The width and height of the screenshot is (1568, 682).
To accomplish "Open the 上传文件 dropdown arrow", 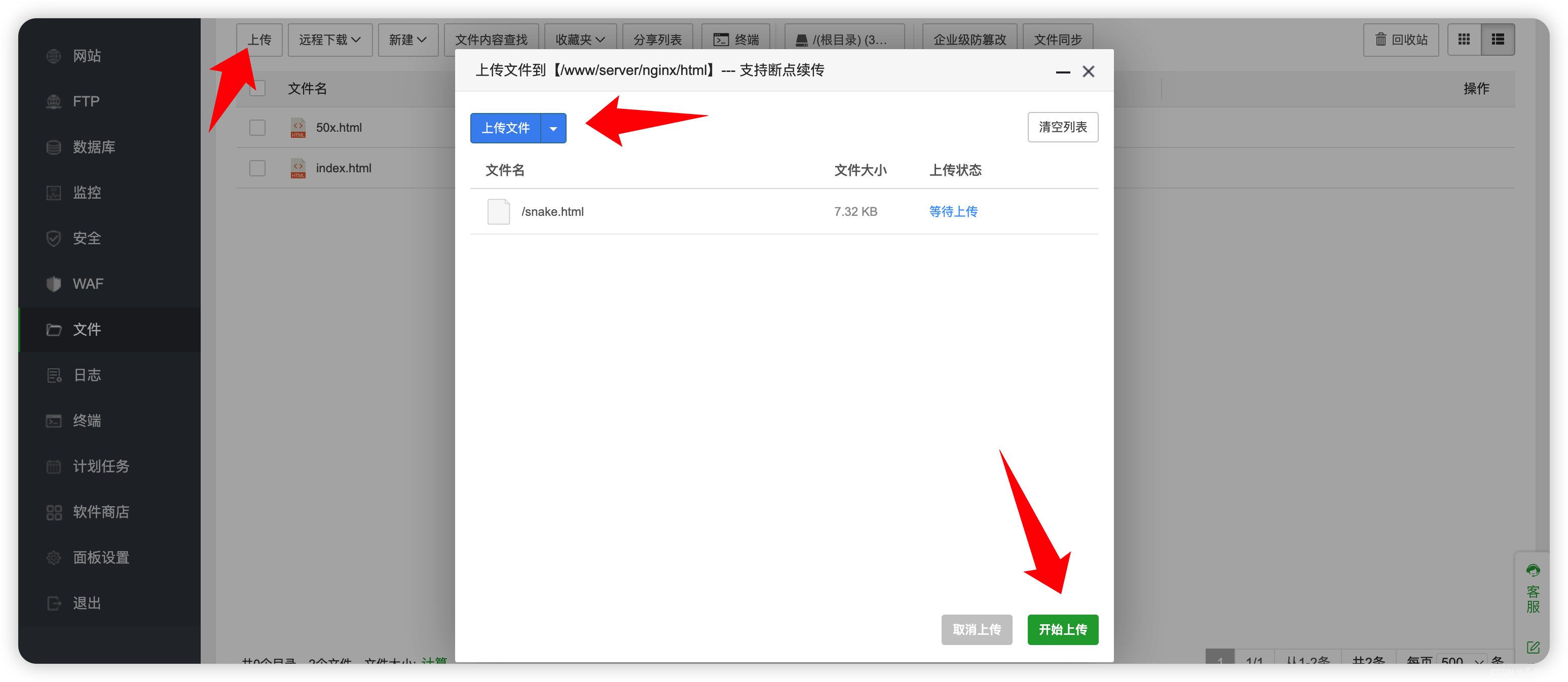I will tap(553, 128).
